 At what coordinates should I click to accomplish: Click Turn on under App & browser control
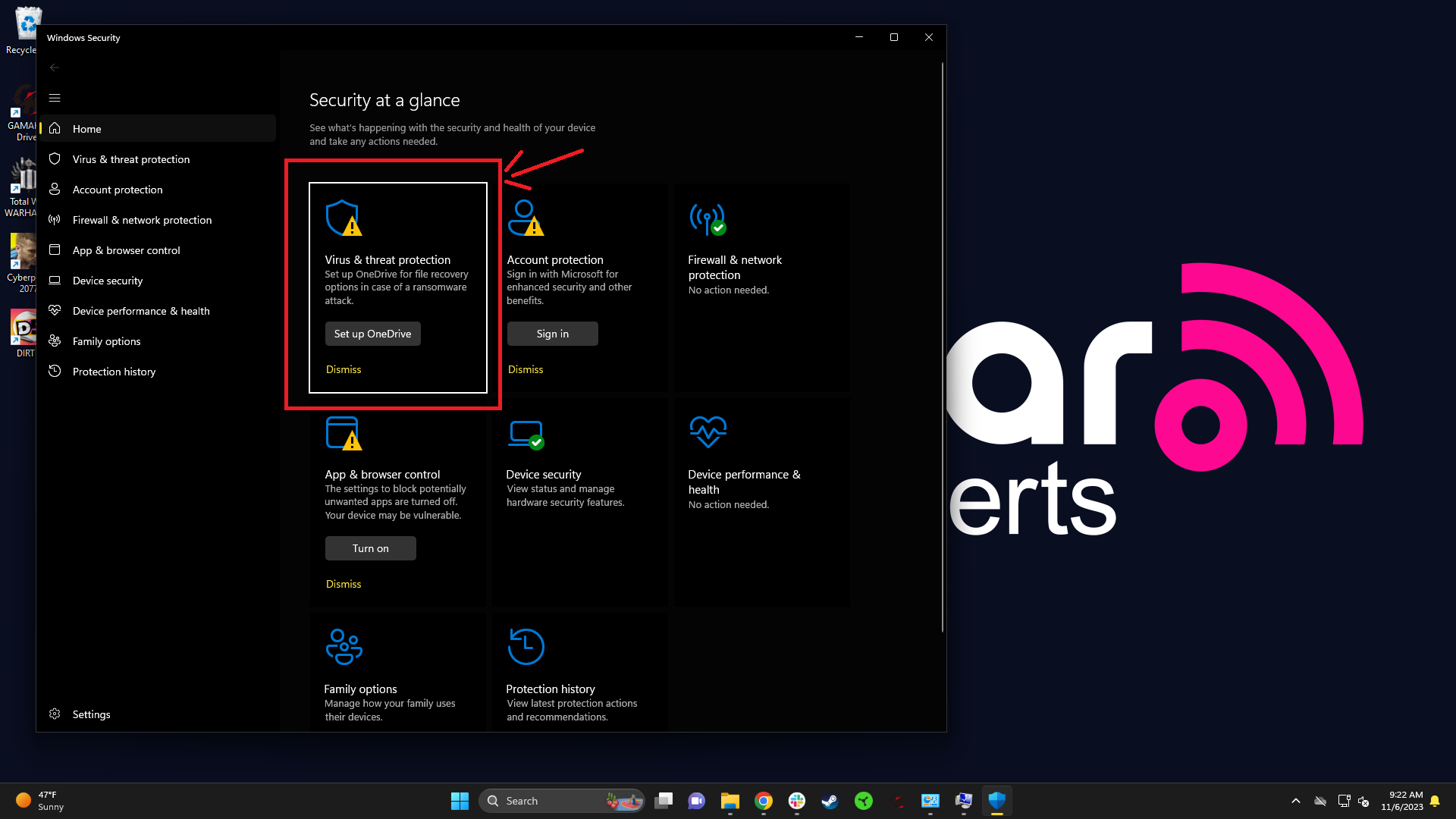[370, 548]
